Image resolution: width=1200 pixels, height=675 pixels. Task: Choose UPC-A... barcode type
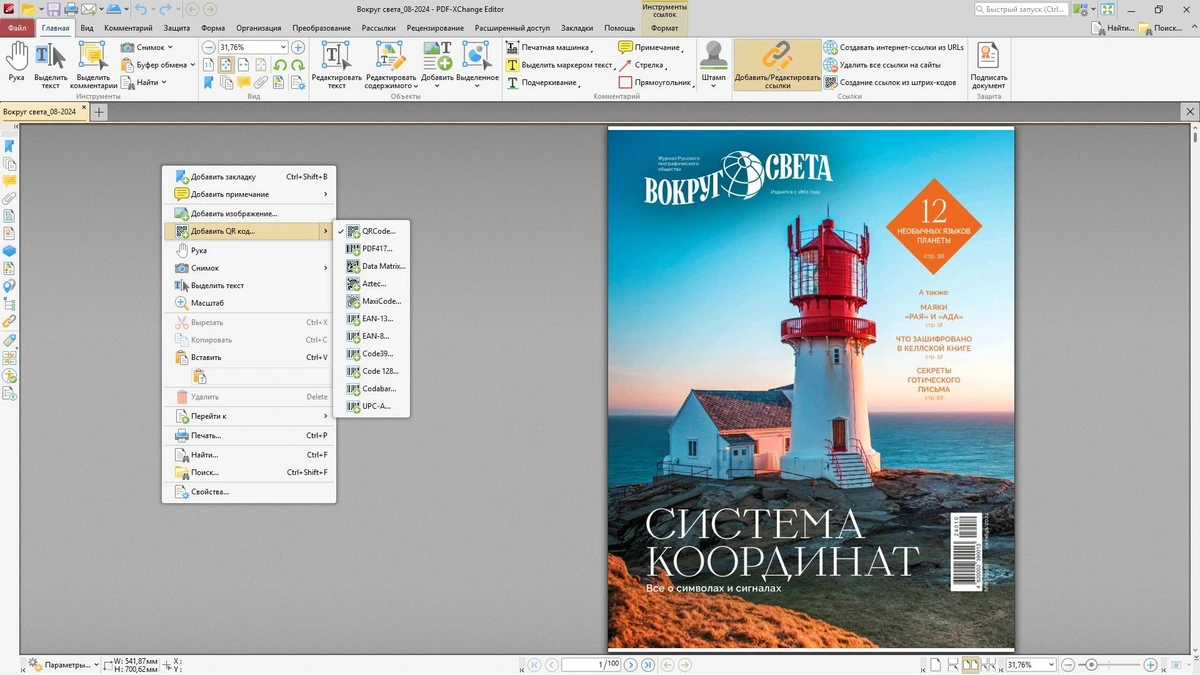(x=371, y=406)
